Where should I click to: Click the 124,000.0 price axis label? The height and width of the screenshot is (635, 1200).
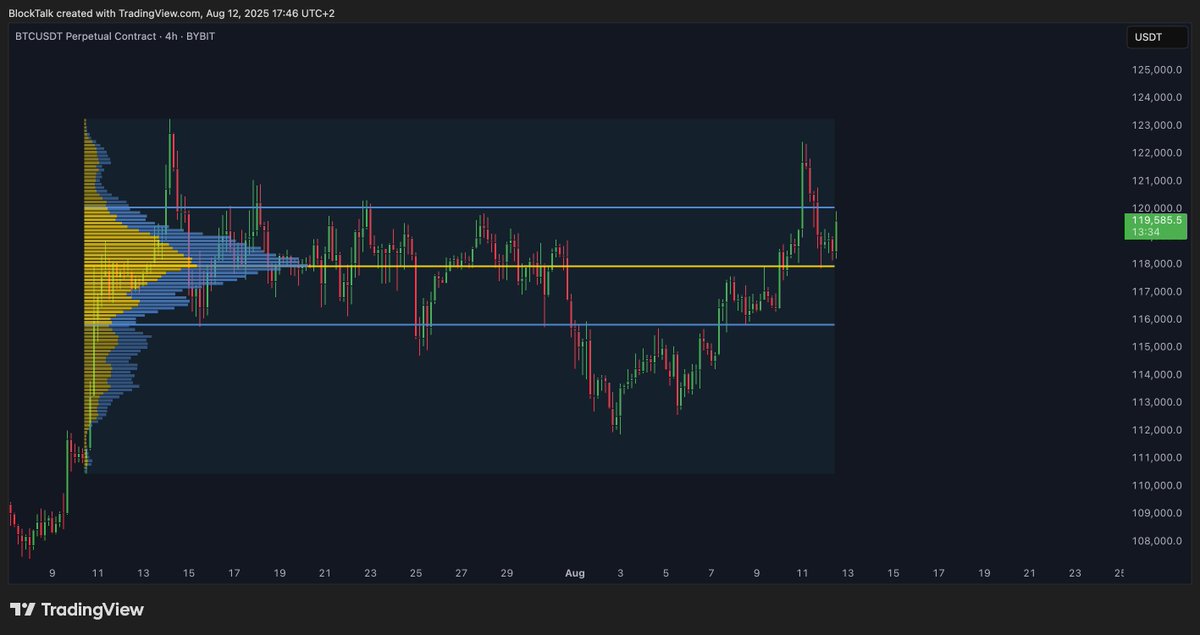pos(1158,98)
